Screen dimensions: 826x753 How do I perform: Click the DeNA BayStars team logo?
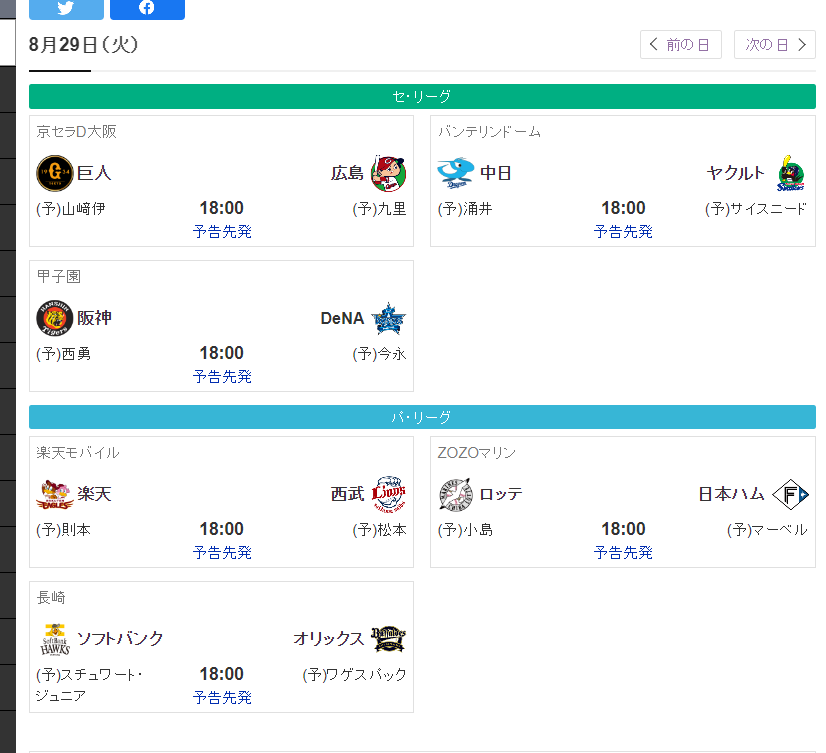coord(388,318)
